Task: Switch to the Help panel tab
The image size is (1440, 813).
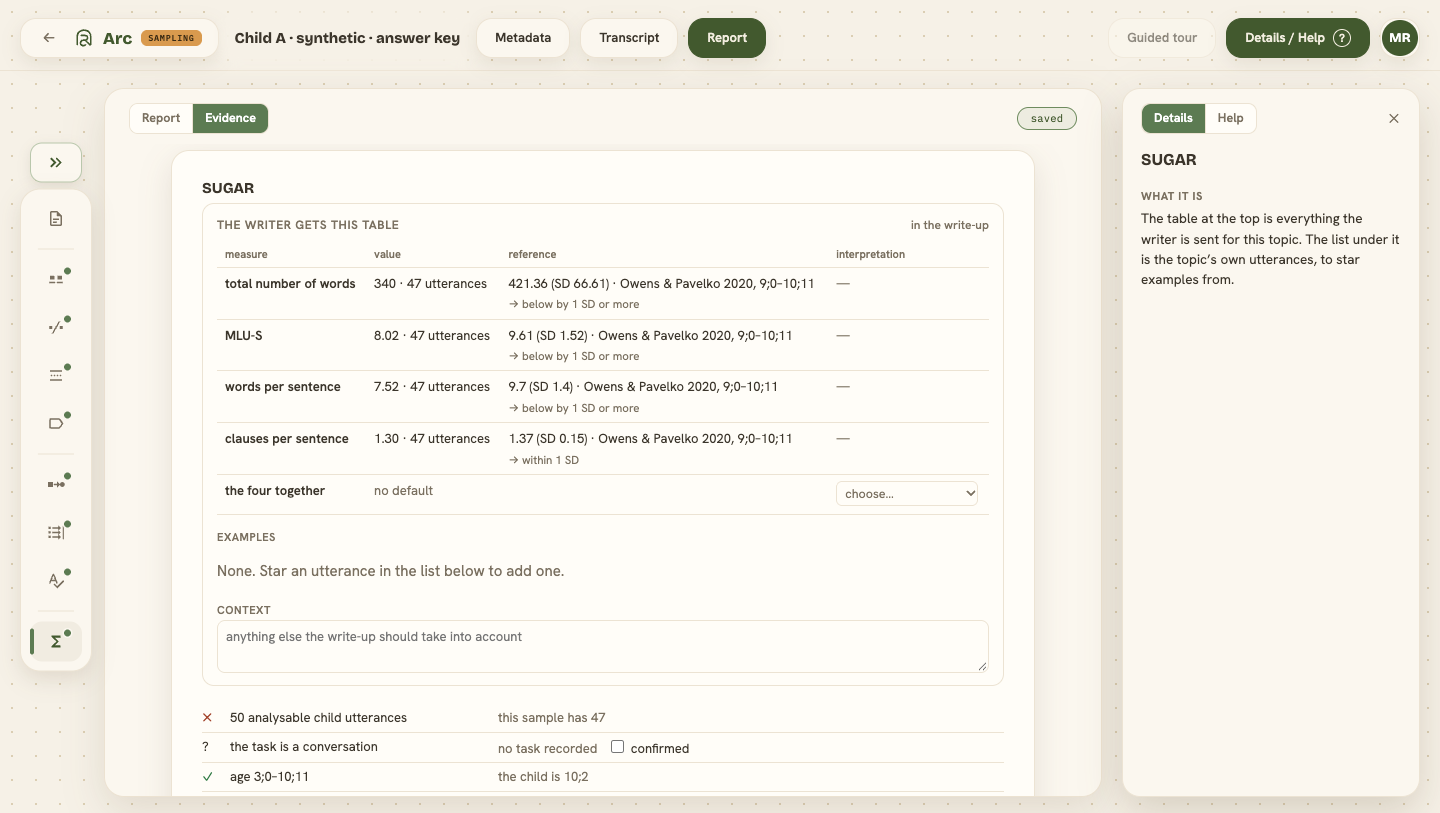Action: [1230, 118]
